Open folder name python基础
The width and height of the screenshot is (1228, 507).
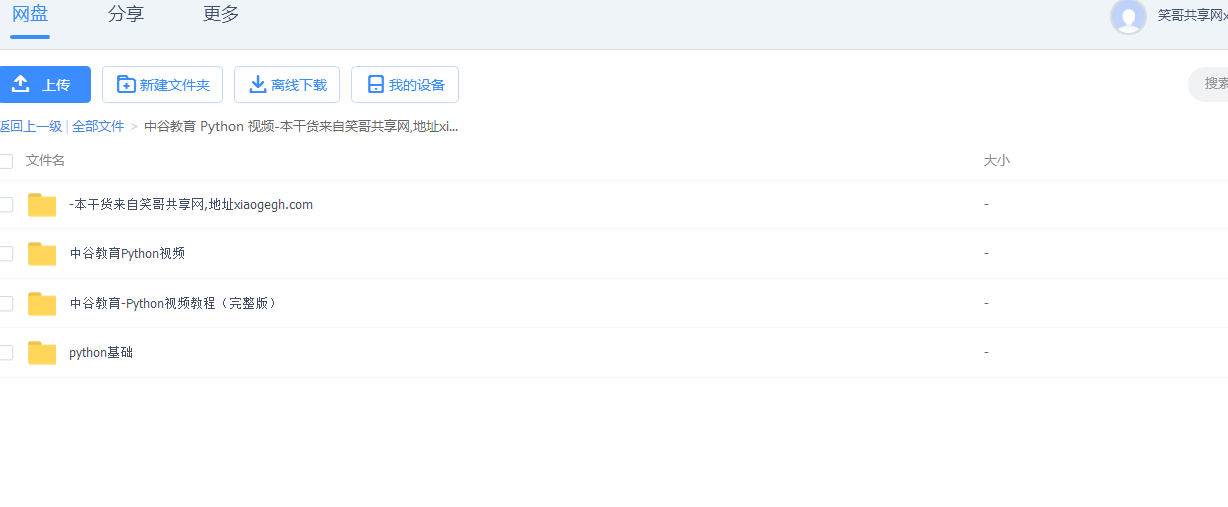(x=101, y=353)
